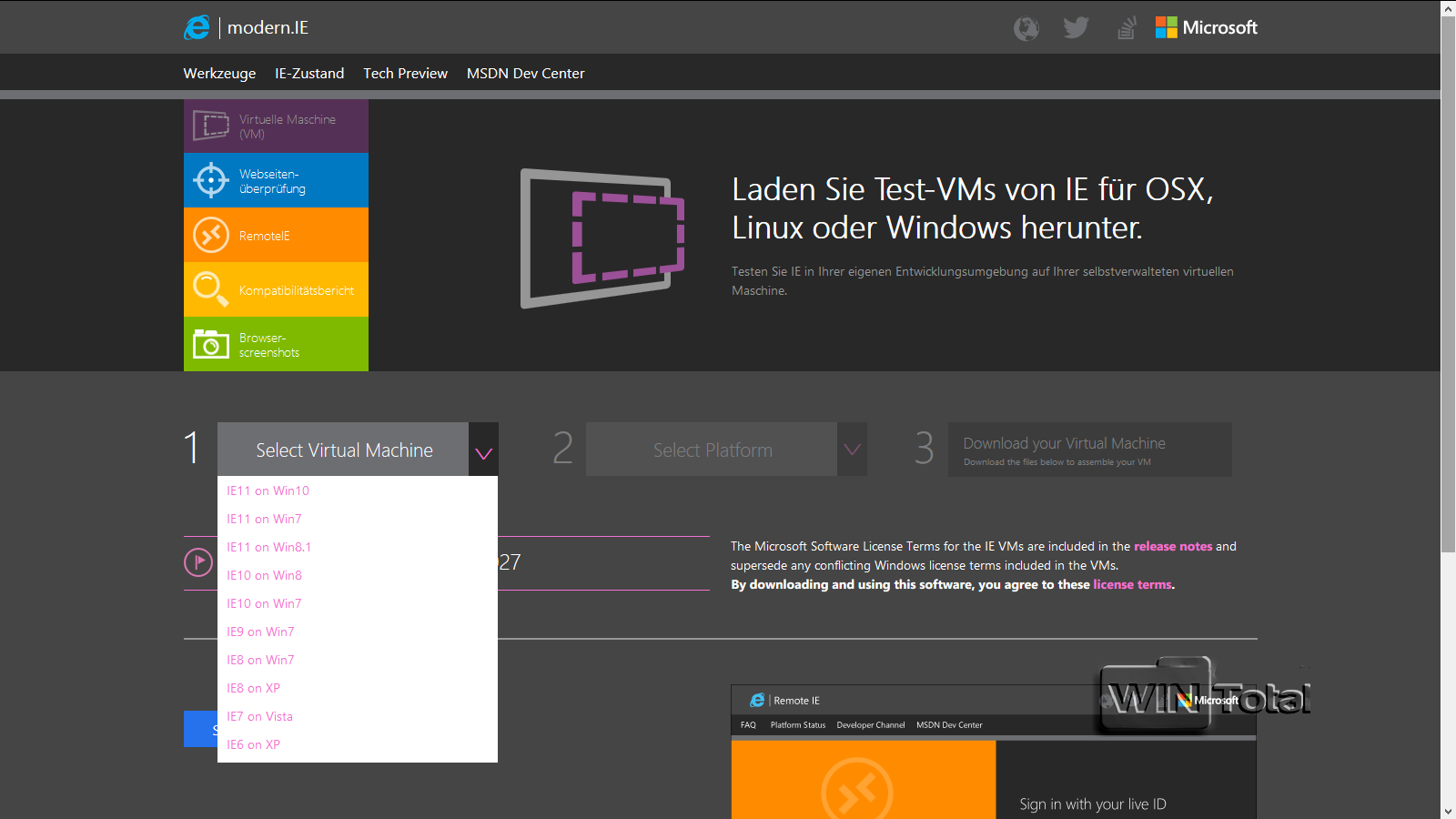Click the page scrollbar up arrow

1448,8
